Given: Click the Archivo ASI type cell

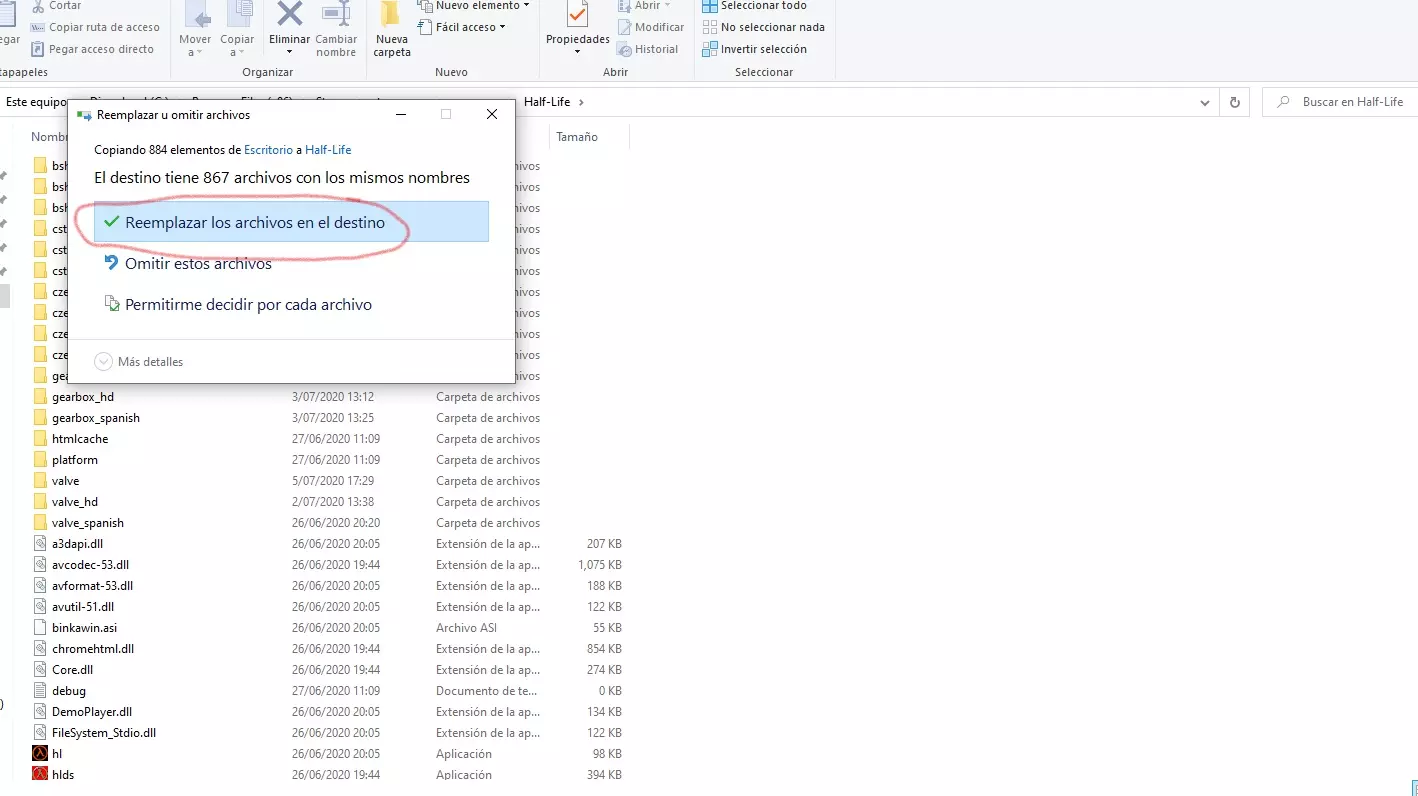Looking at the screenshot, I should point(466,628).
